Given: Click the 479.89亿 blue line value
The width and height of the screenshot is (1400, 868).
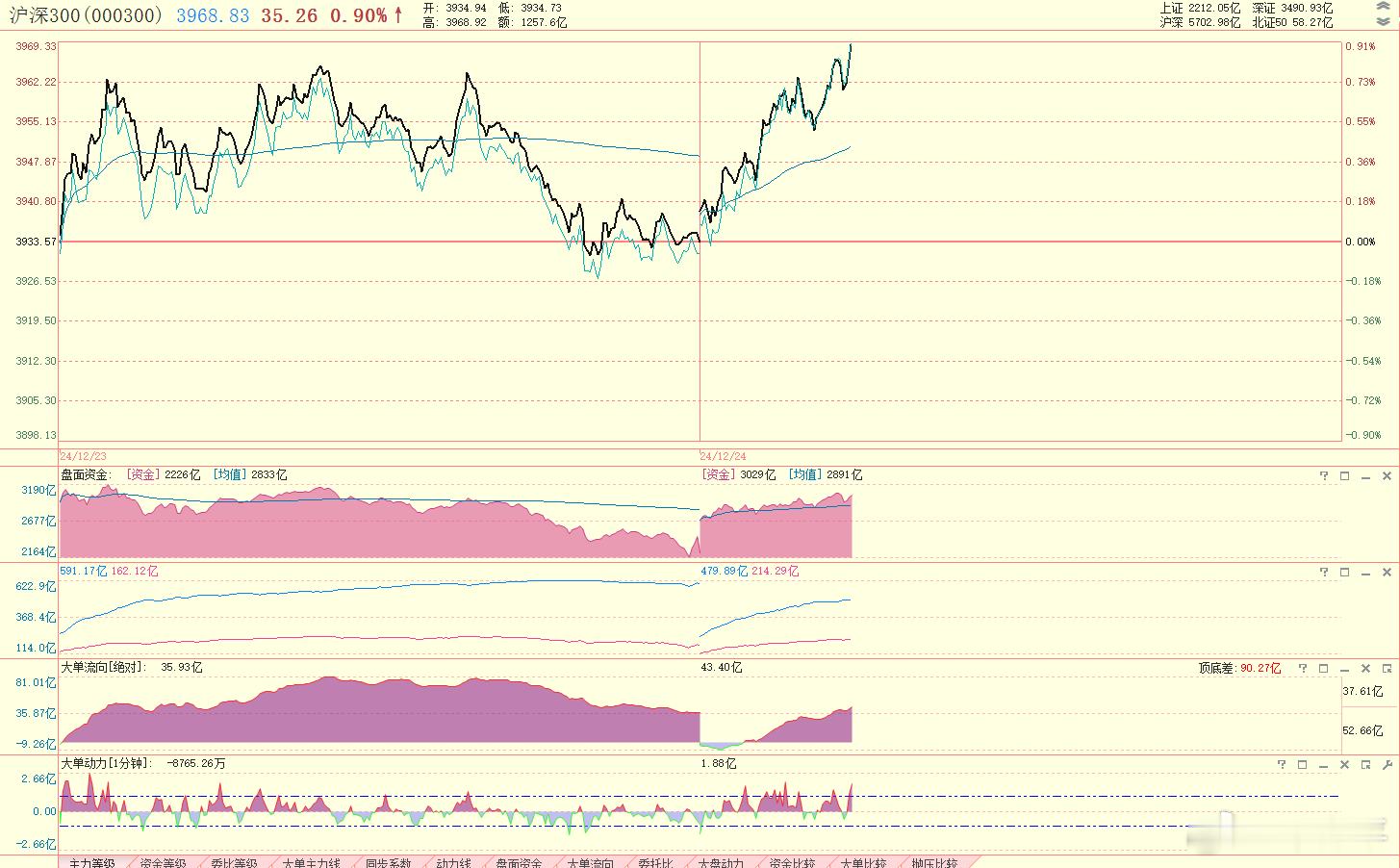Looking at the screenshot, I should click(725, 571).
